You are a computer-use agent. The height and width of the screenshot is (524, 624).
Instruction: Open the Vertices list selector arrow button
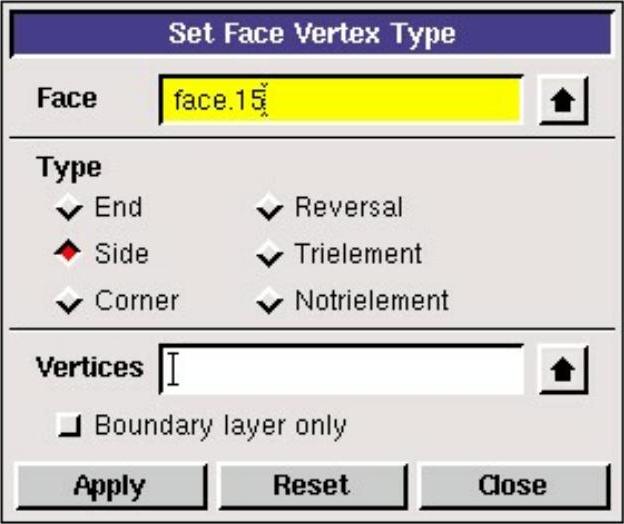(x=564, y=371)
